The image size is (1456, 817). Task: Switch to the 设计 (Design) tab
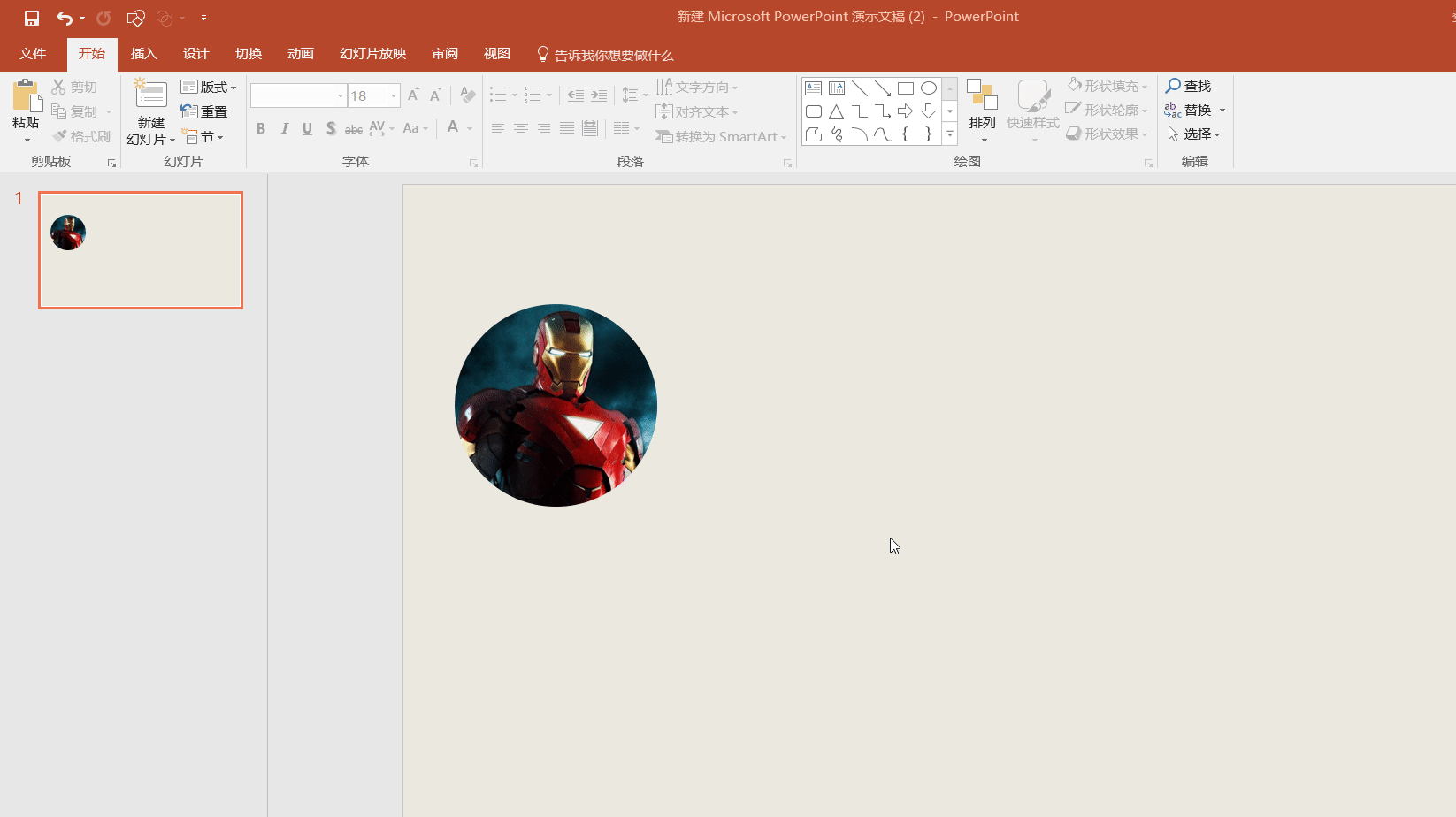click(x=195, y=54)
